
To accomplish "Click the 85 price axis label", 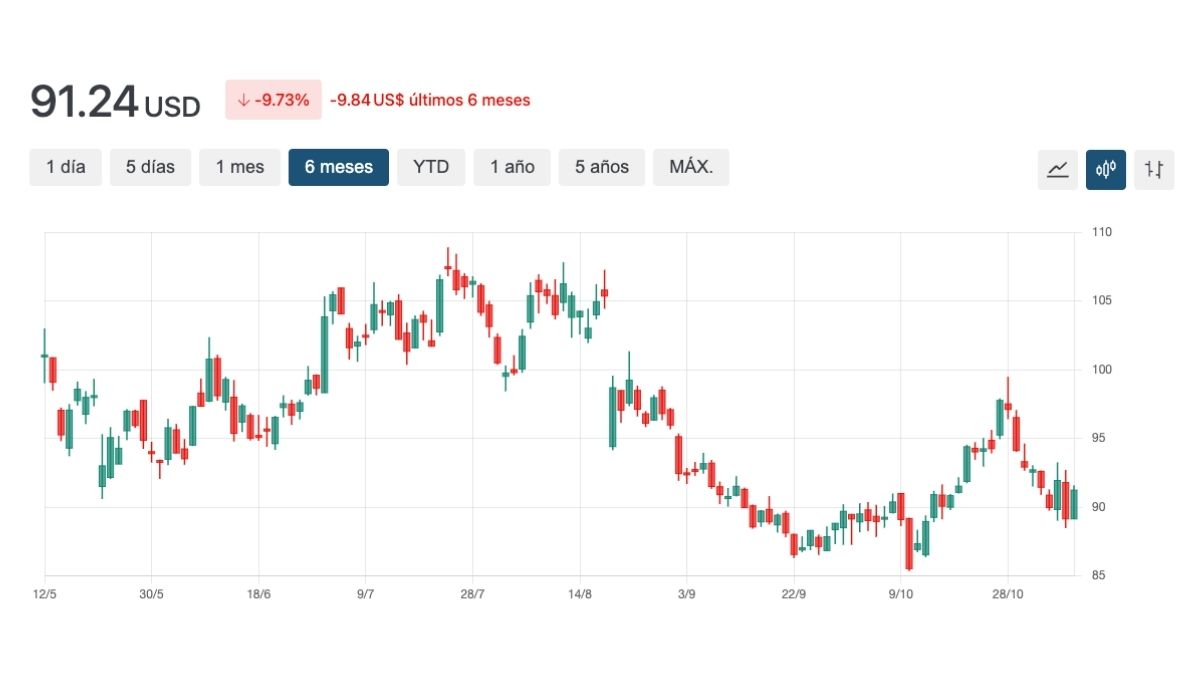I will [1099, 575].
